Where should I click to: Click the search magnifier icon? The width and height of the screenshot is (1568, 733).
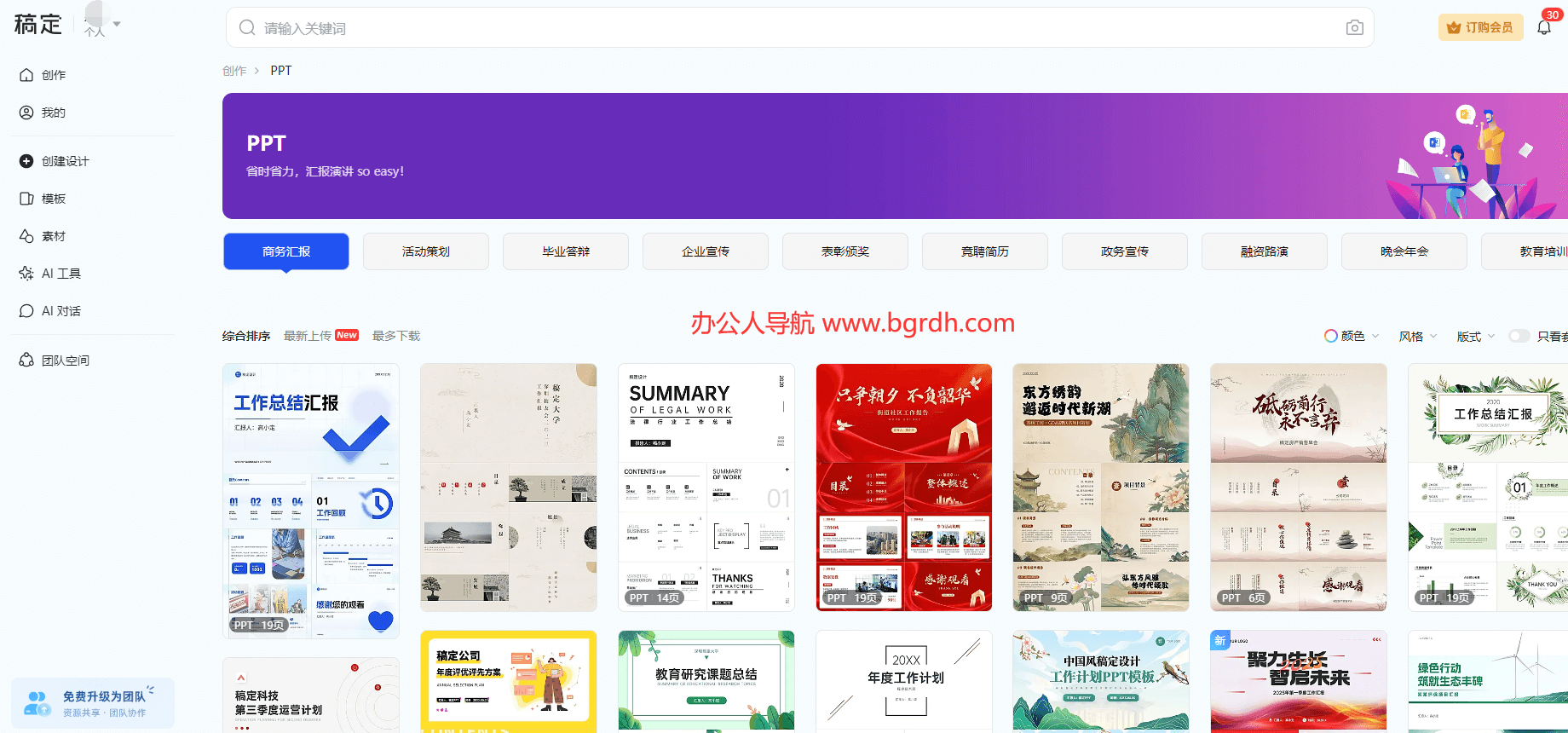[247, 28]
